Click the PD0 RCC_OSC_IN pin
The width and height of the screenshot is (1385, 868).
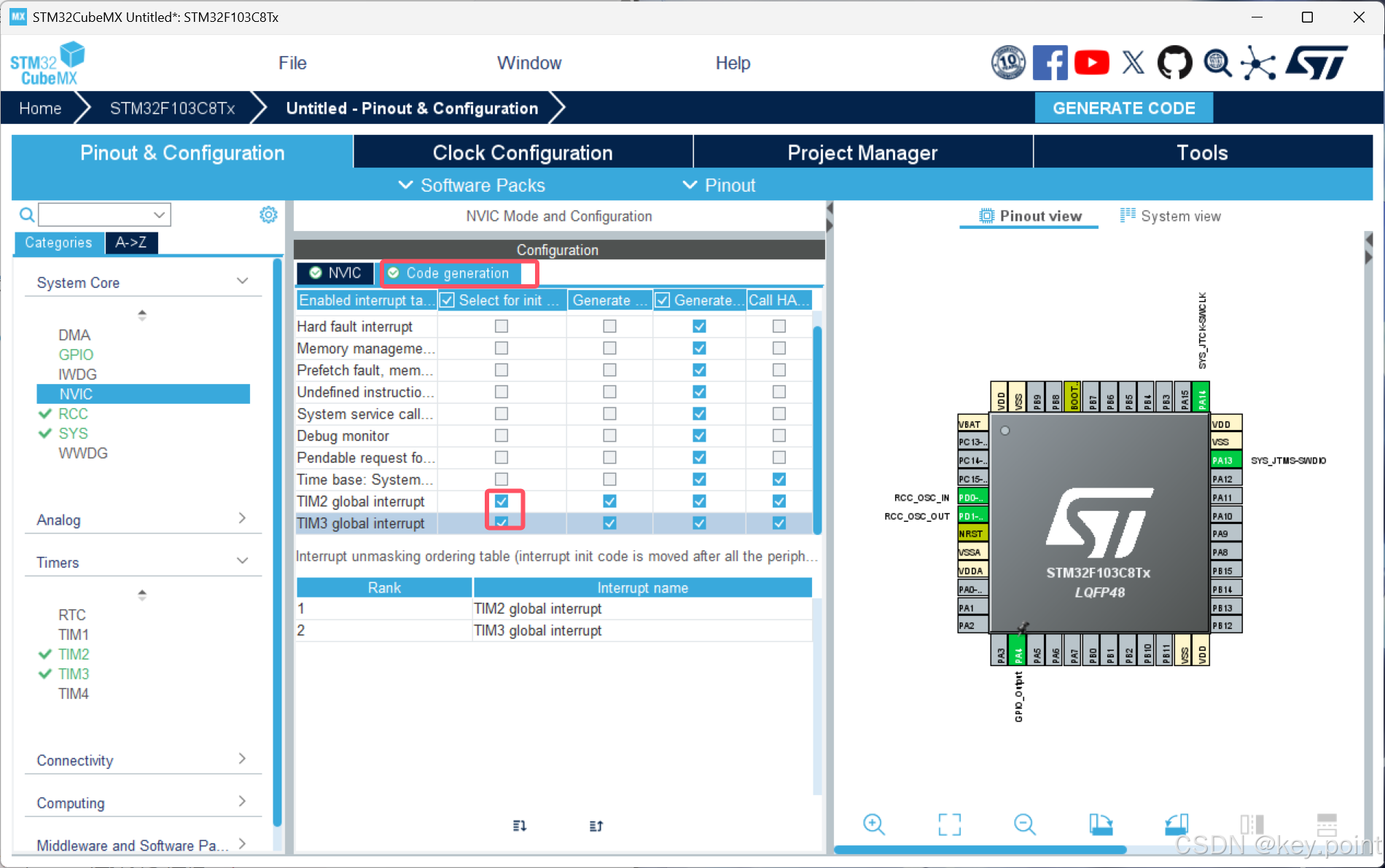[972, 497]
